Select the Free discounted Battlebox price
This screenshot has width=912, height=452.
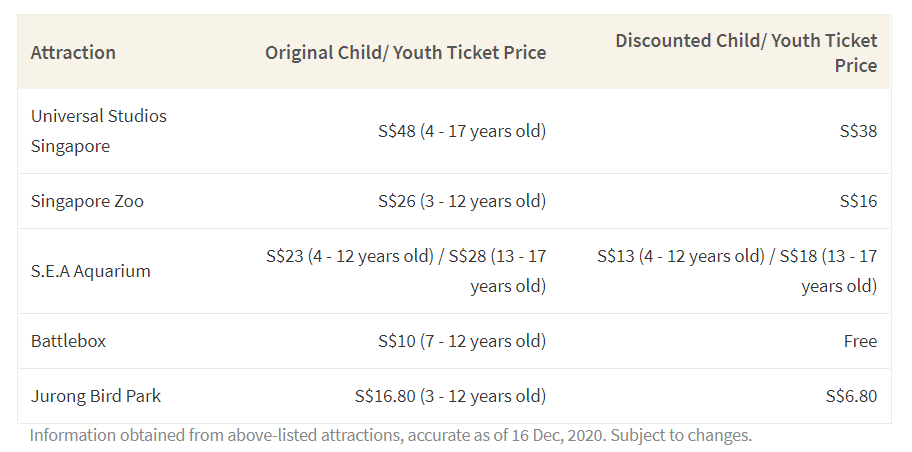click(x=860, y=341)
